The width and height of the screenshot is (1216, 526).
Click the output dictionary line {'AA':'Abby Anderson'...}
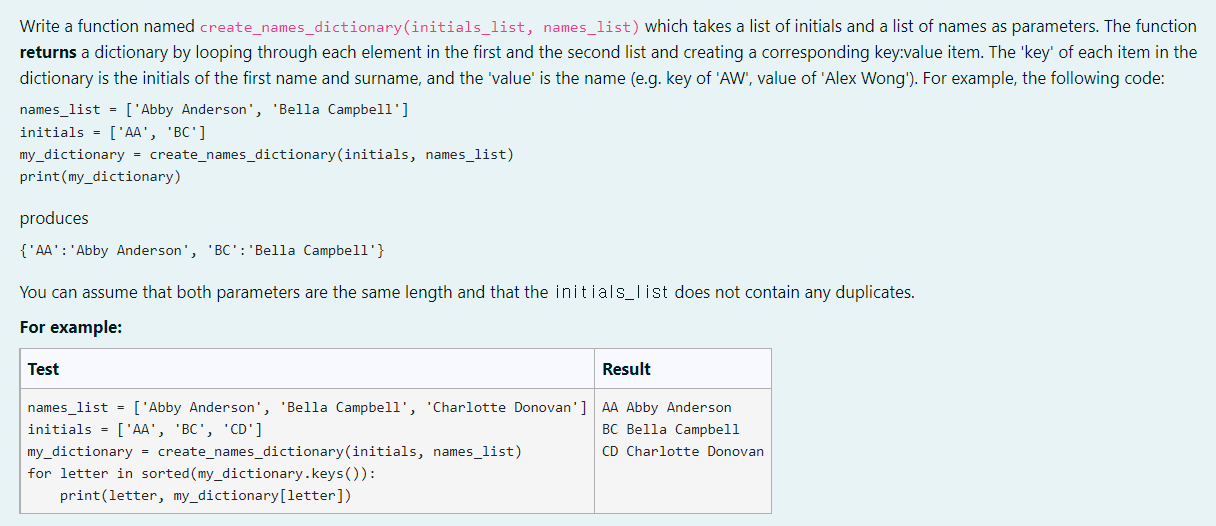click(x=202, y=250)
